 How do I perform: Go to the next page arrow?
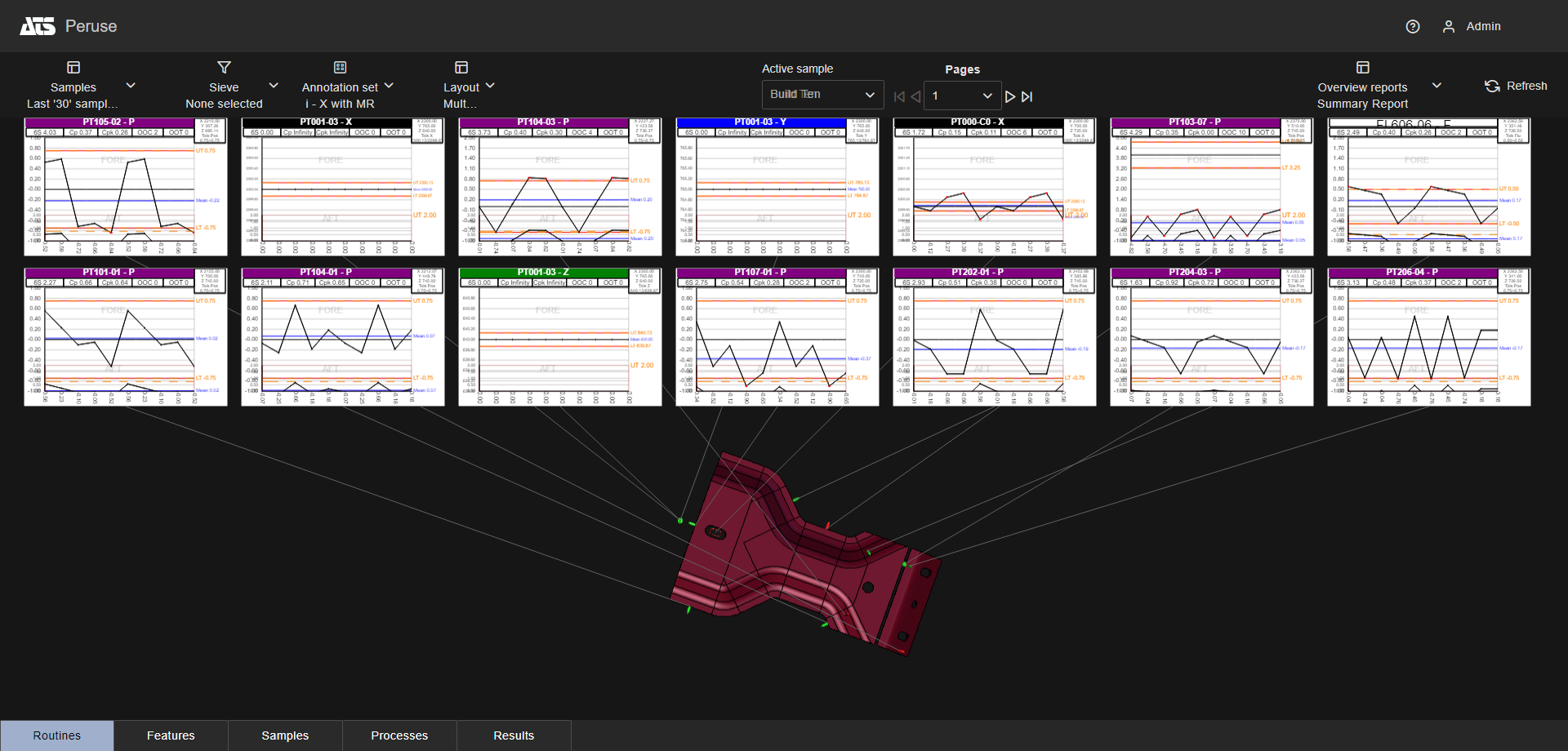click(1010, 96)
